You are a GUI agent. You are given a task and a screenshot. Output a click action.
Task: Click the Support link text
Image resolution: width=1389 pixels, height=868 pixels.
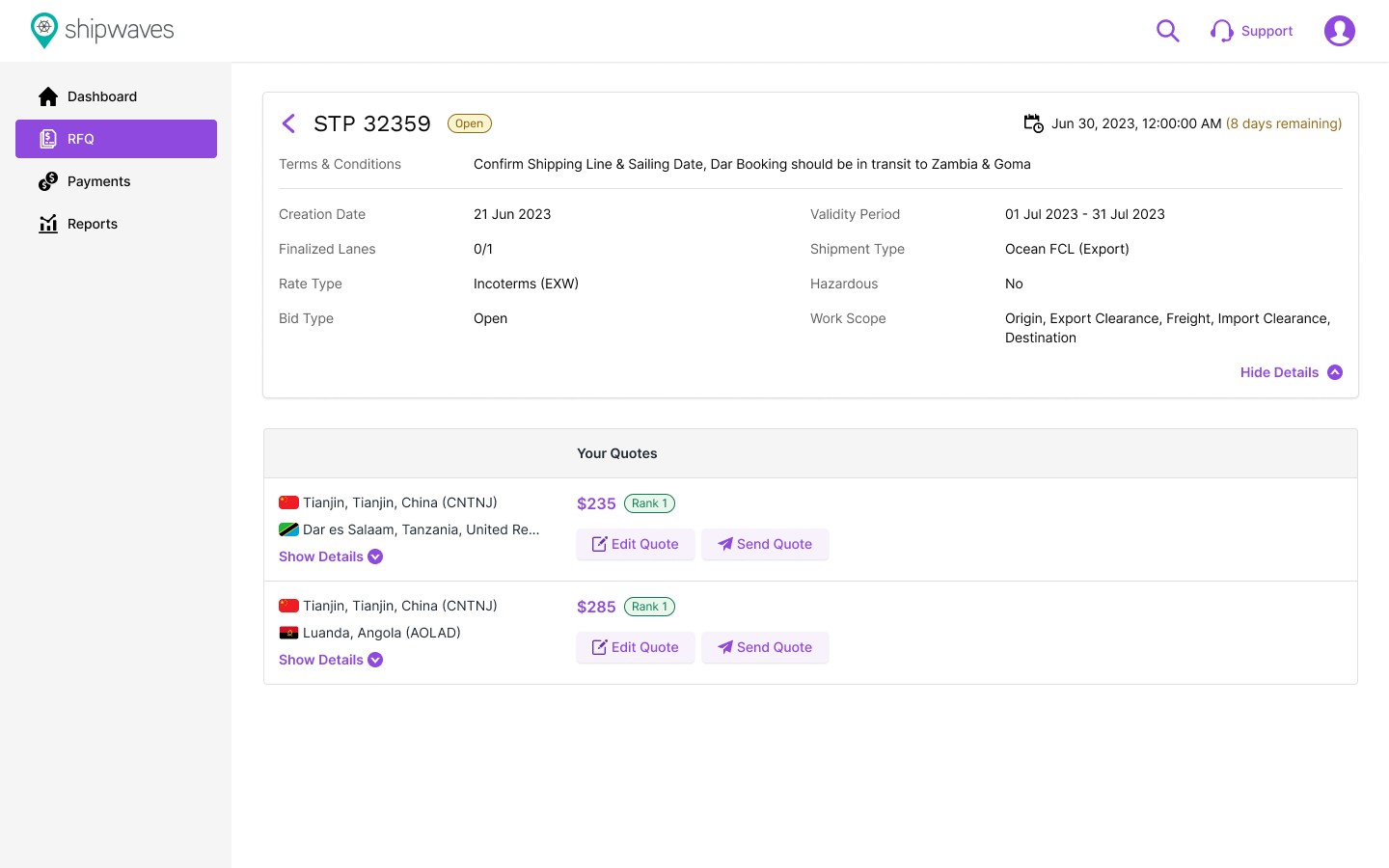click(x=1266, y=31)
